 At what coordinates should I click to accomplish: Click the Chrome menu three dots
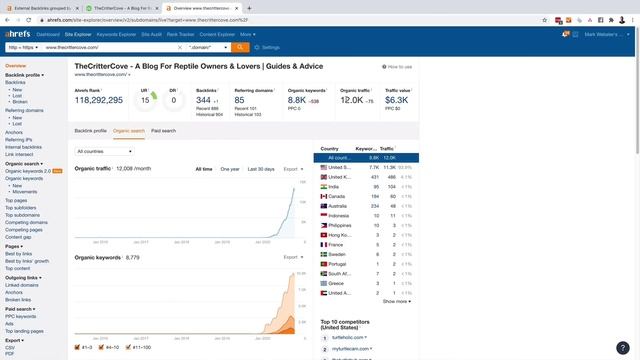633,20
